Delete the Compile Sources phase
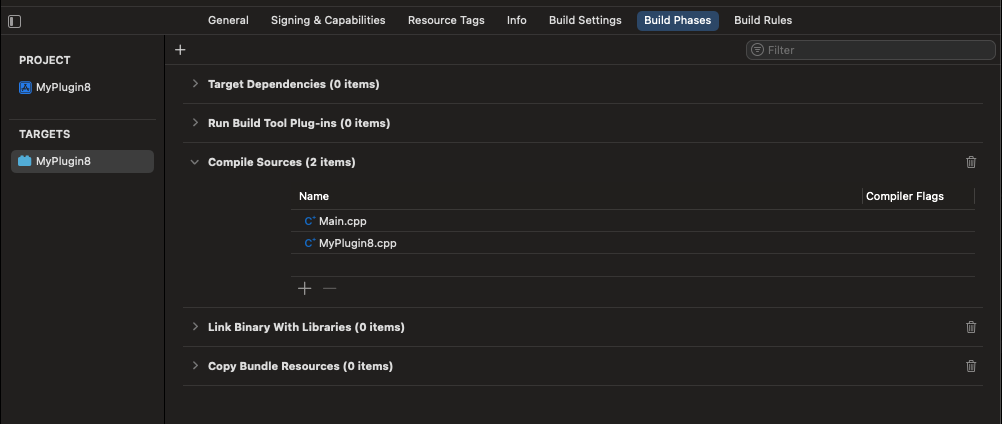The image size is (1002, 424). point(971,162)
